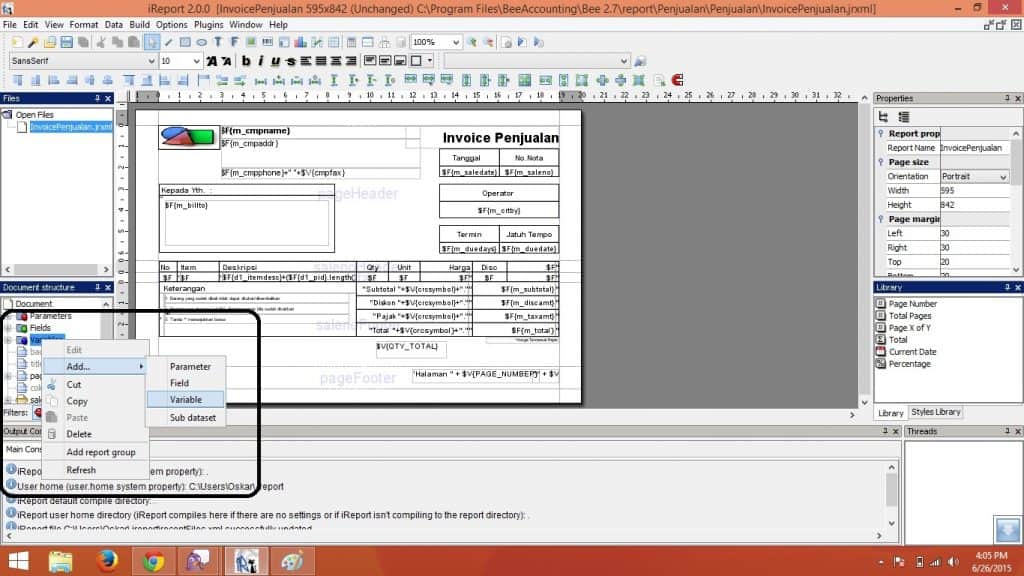Click the red magnet snap icon
Screen dimensions: 1024x576
click(x=677, y=80)
